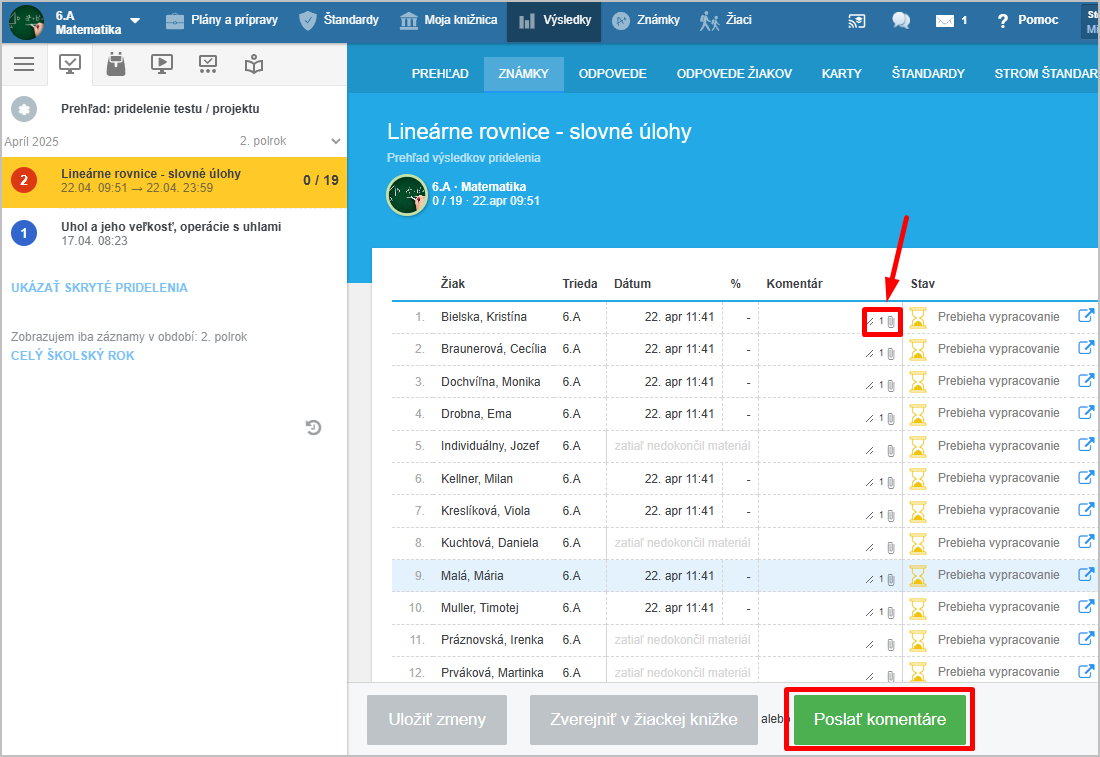
Task: Click the CELÝ ŠKOLSKÝ ROK link
Action: click(x=72, y=356)
